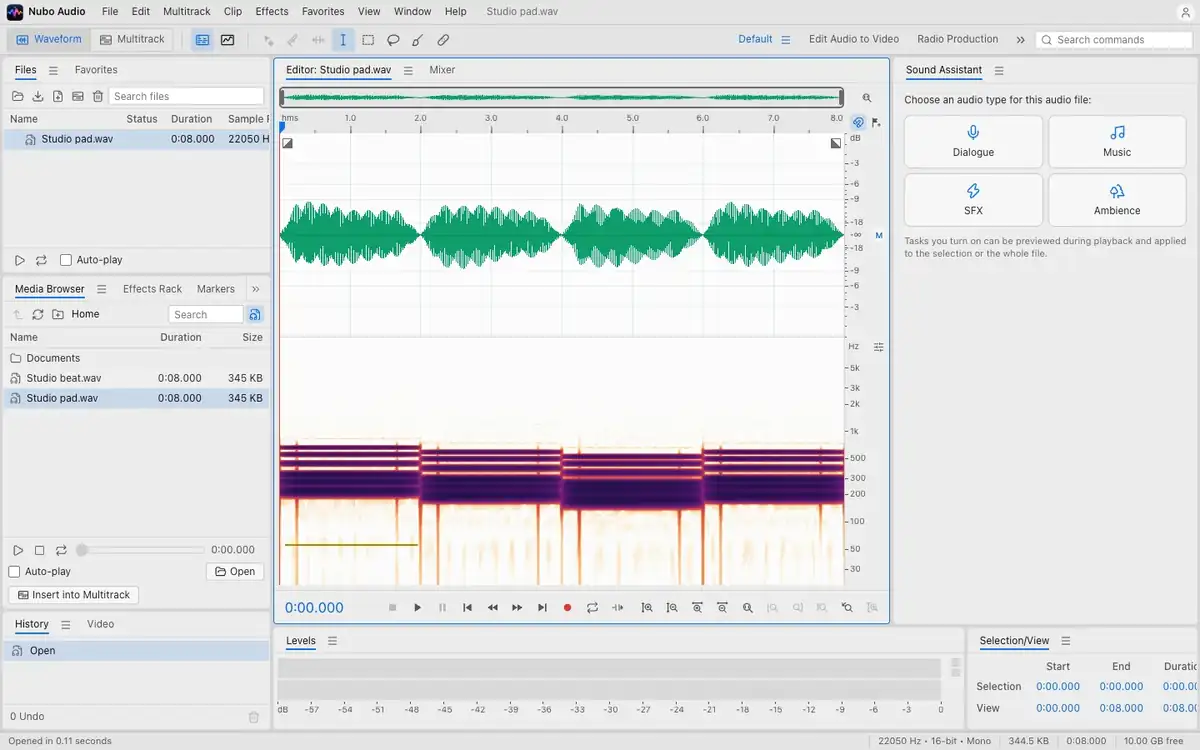Click the Media Browser preview position slider
This screenshot has width=1200, height=750.
[140, 550]
